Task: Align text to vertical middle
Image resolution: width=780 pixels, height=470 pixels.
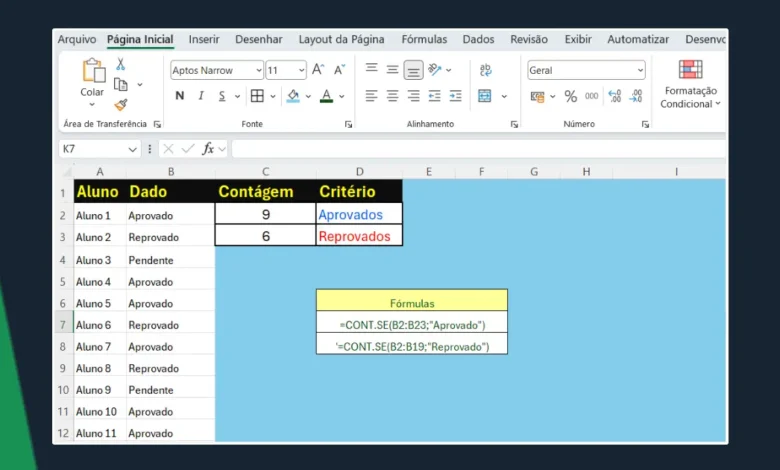Action: point(392,70)
